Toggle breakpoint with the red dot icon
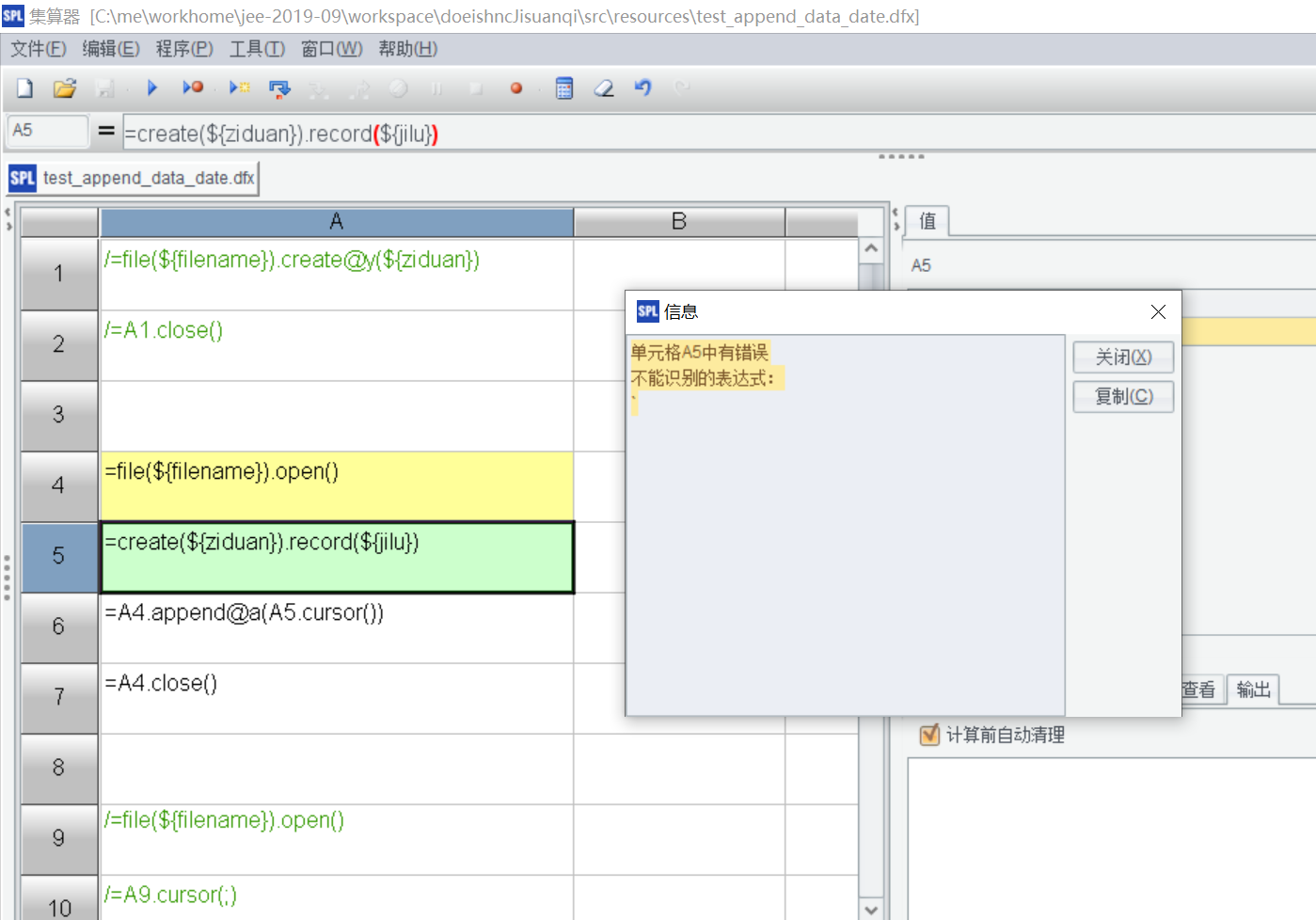1316x920 pixels. coord(515,88)
